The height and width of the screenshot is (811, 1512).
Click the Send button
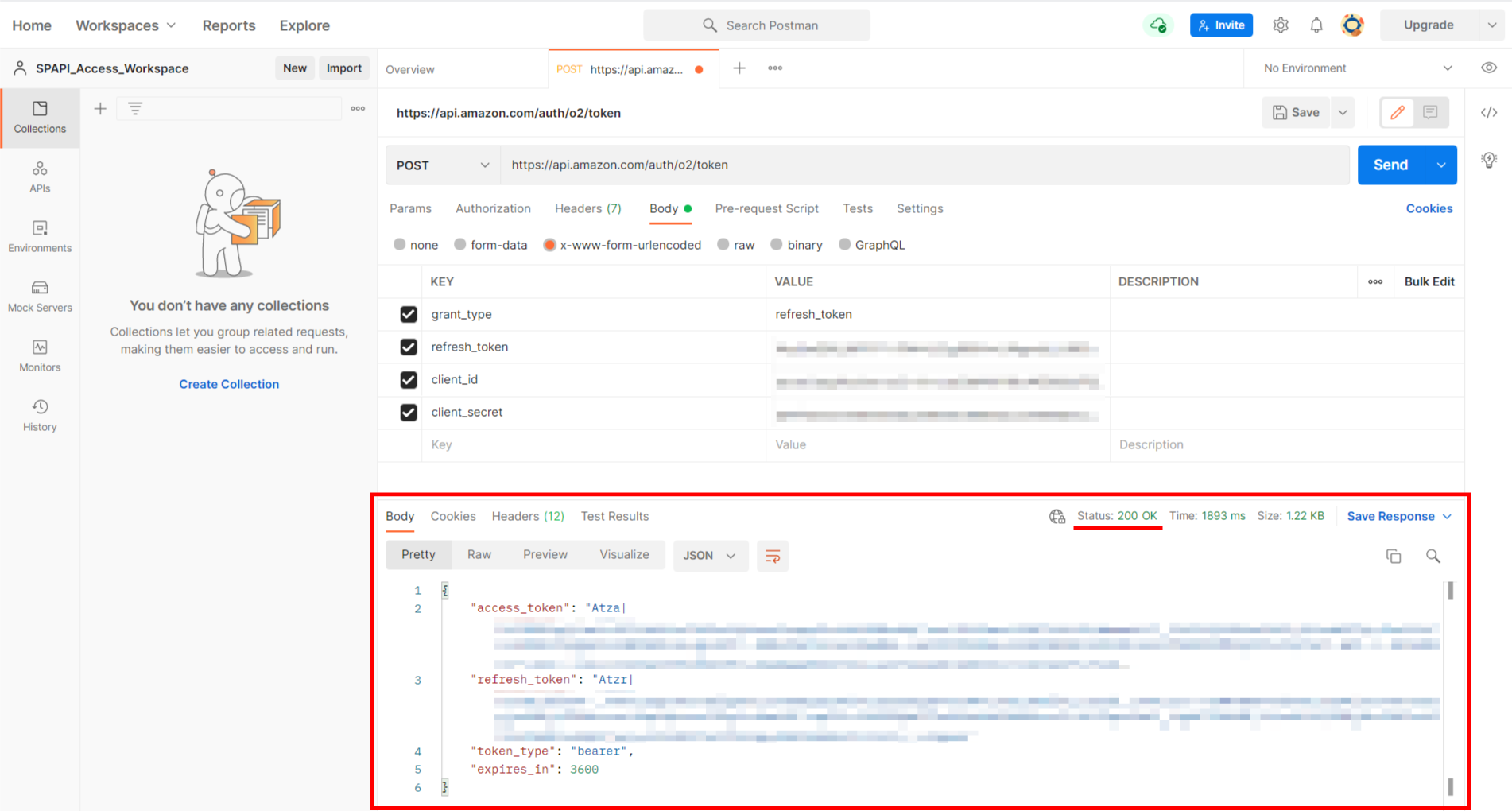1390,165
